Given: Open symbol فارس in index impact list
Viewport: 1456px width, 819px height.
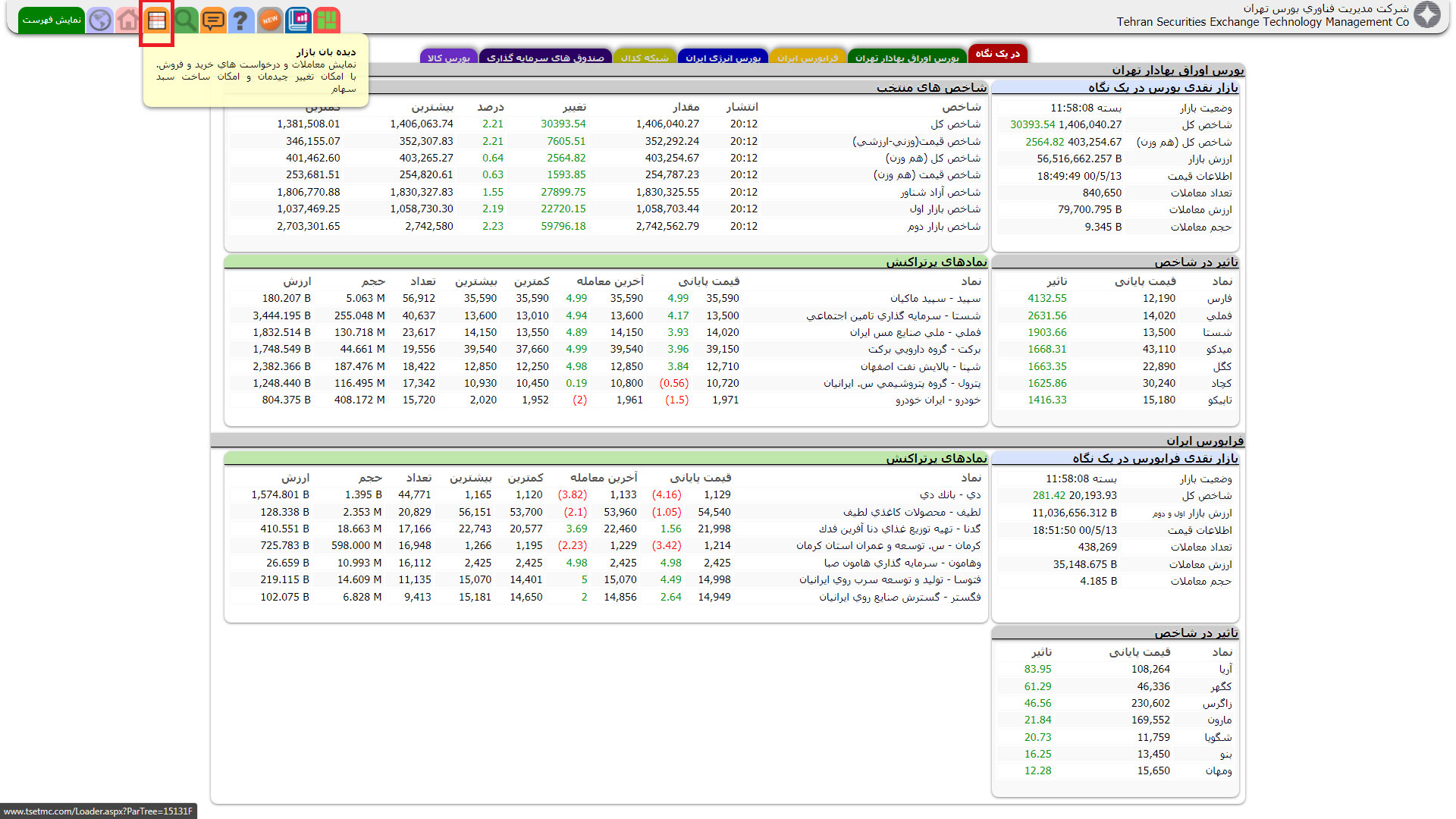Looking at the screenshot, I should tap(1219, 299).
